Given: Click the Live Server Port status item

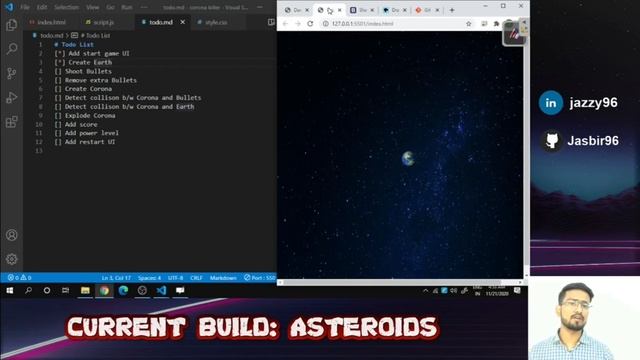Looking at the screenshot, I should point(260,278).
